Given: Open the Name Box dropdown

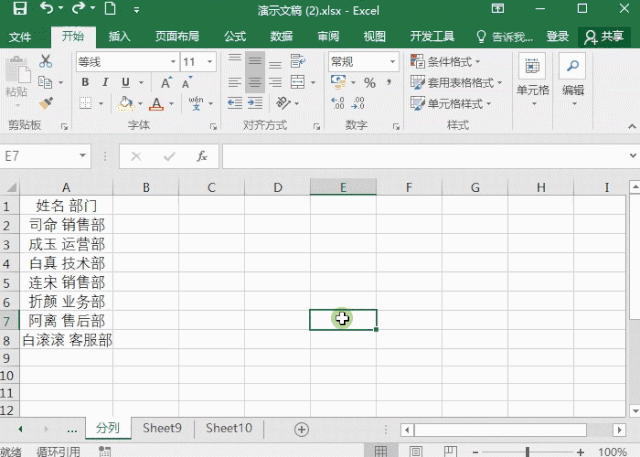Looking at the screenshot, I should (x=82, y=156).
